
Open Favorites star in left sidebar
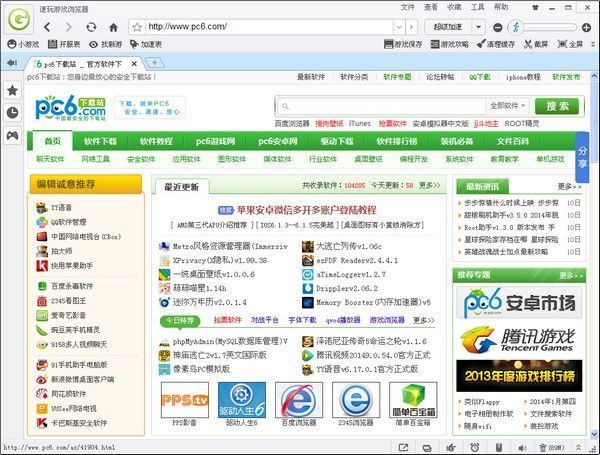[13, 91]
